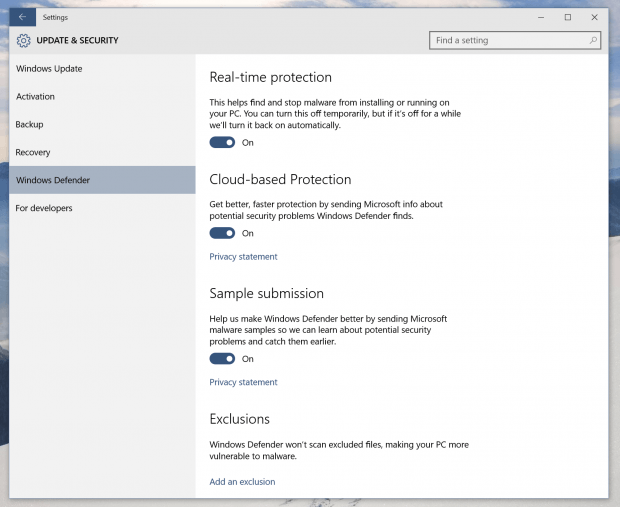Click the UPDATE & SECURITY header title
Image resolution: width=620 pixels, height=507 pixels.
point(78,40)
